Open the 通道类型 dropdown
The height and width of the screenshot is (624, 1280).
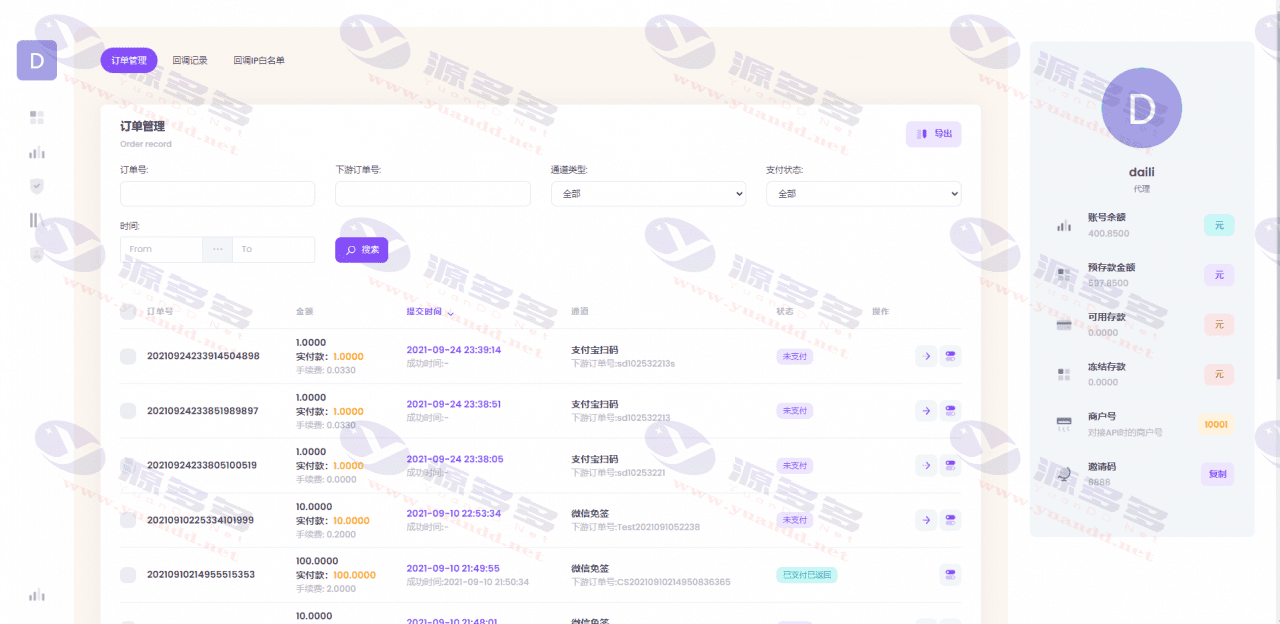point(648,194)
